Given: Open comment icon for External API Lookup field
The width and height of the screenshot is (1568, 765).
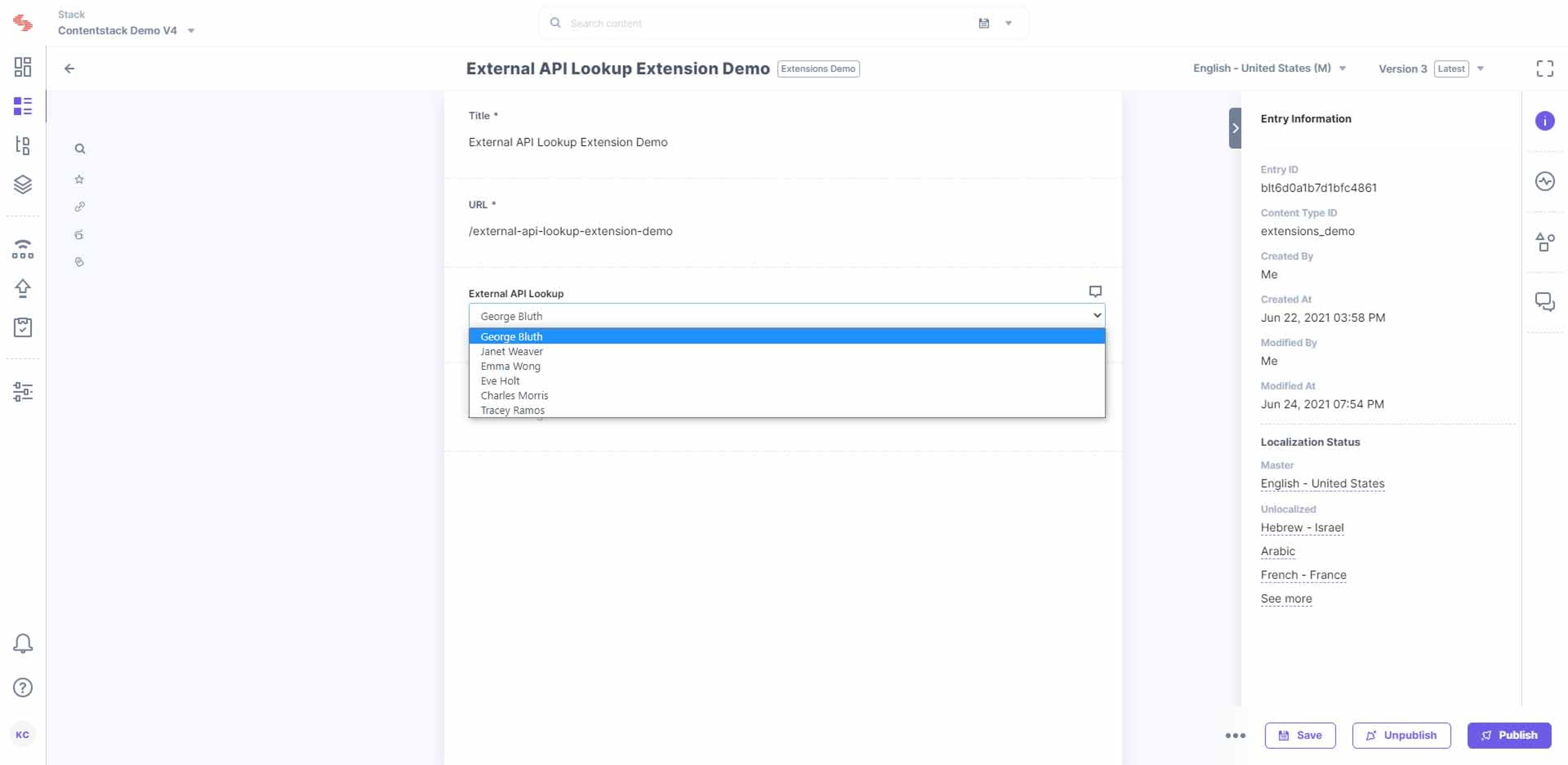Looking at the screenshot, I should [1095, 291].
